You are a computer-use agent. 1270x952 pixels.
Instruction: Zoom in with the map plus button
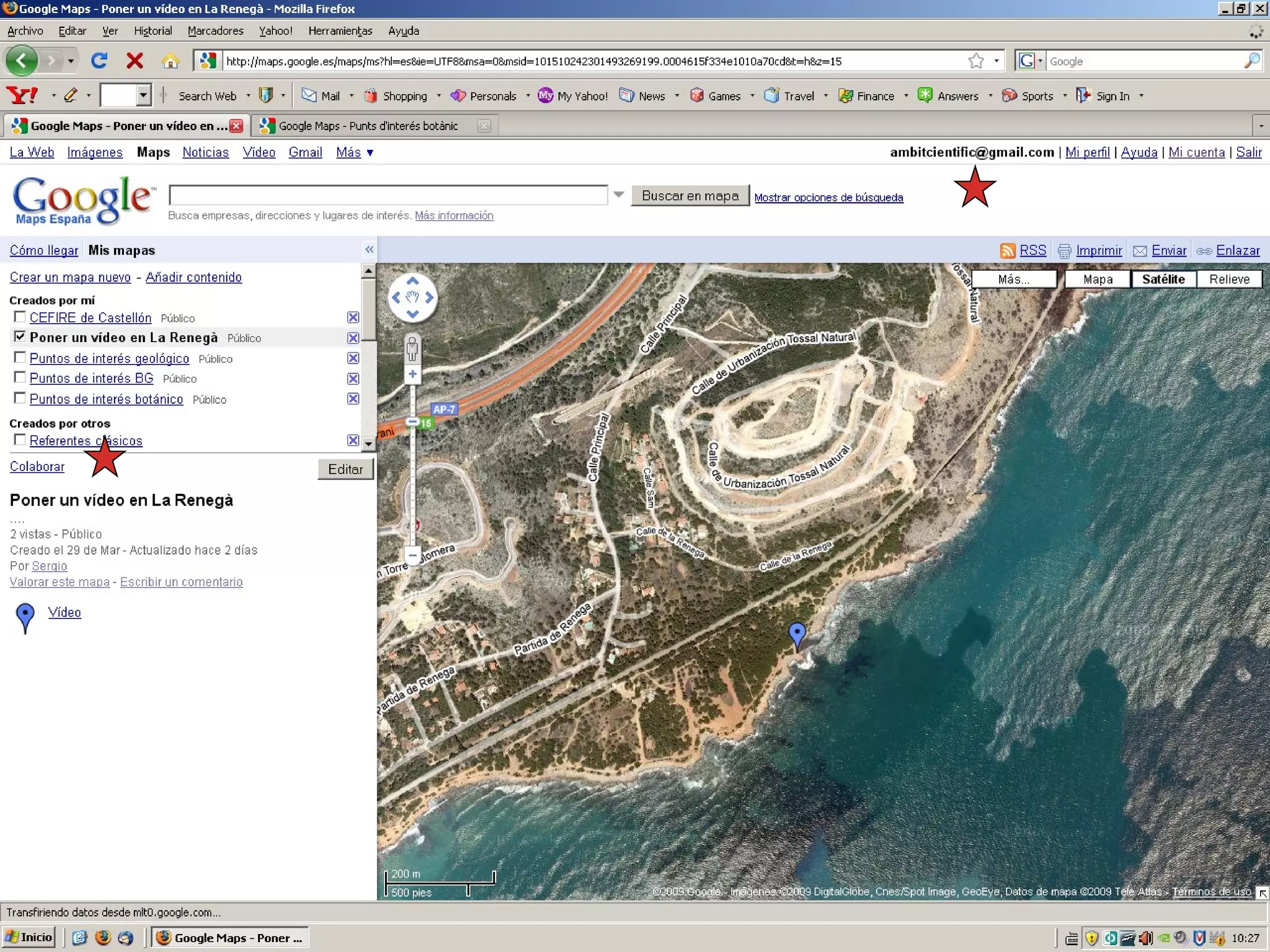[x=412, y=374]
